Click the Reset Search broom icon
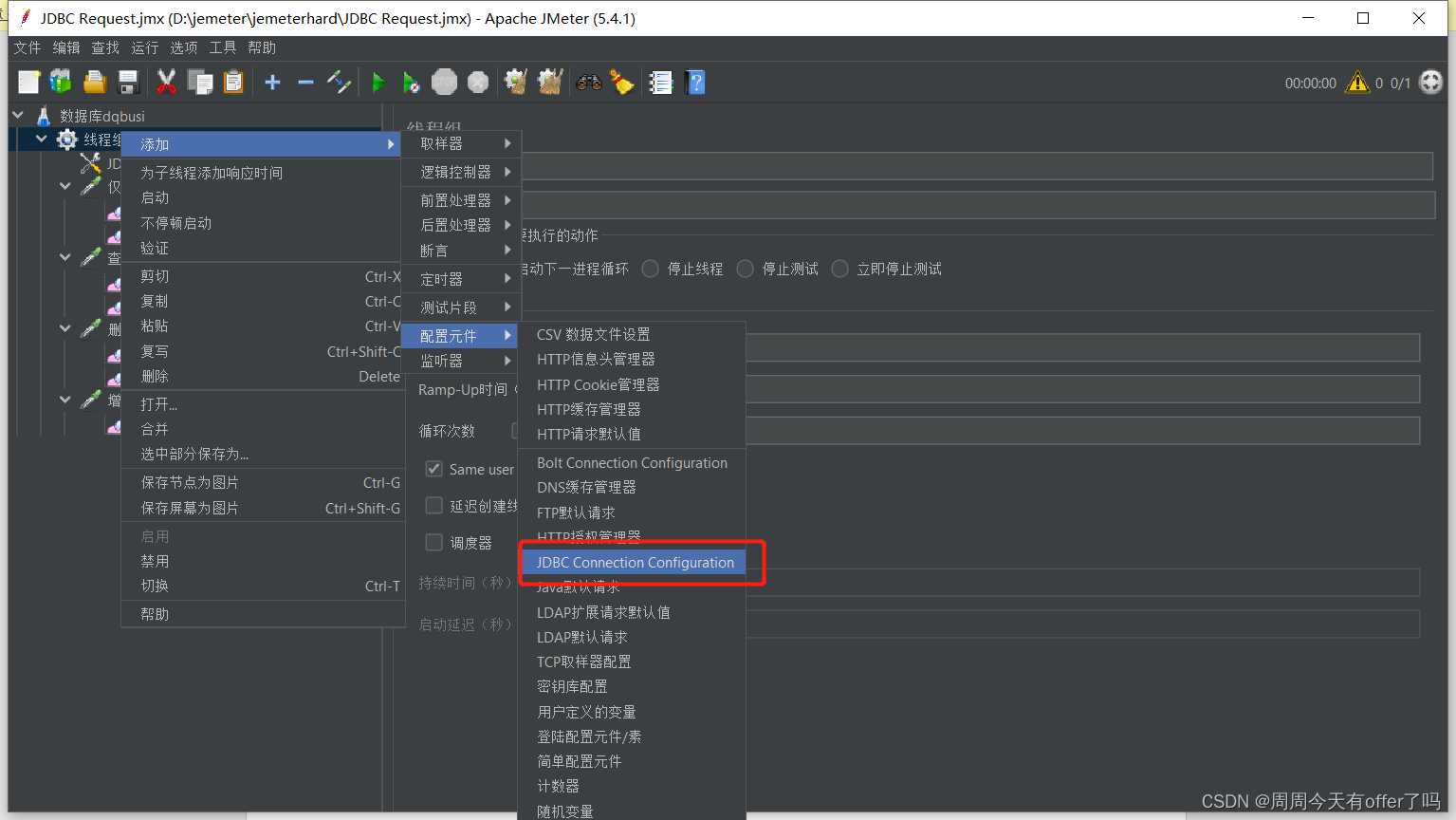The width and height of the screenshot is (1456, 820). (622, 83)
